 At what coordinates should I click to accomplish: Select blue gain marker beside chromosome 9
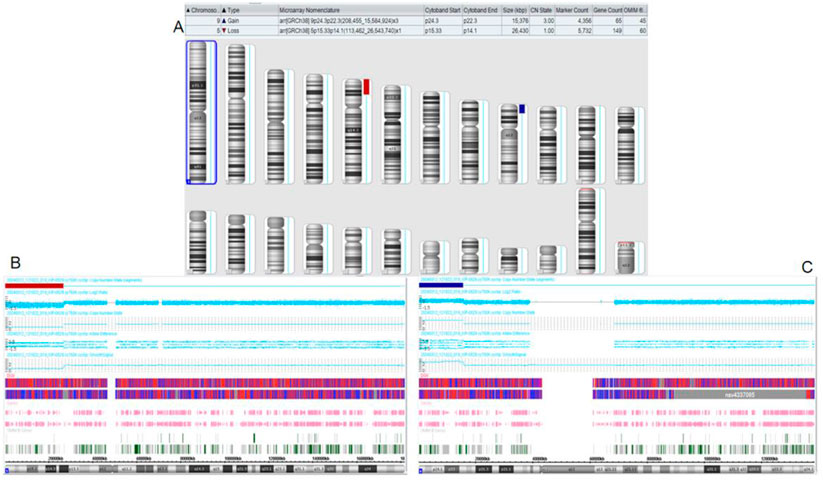[x=522, y=109]
